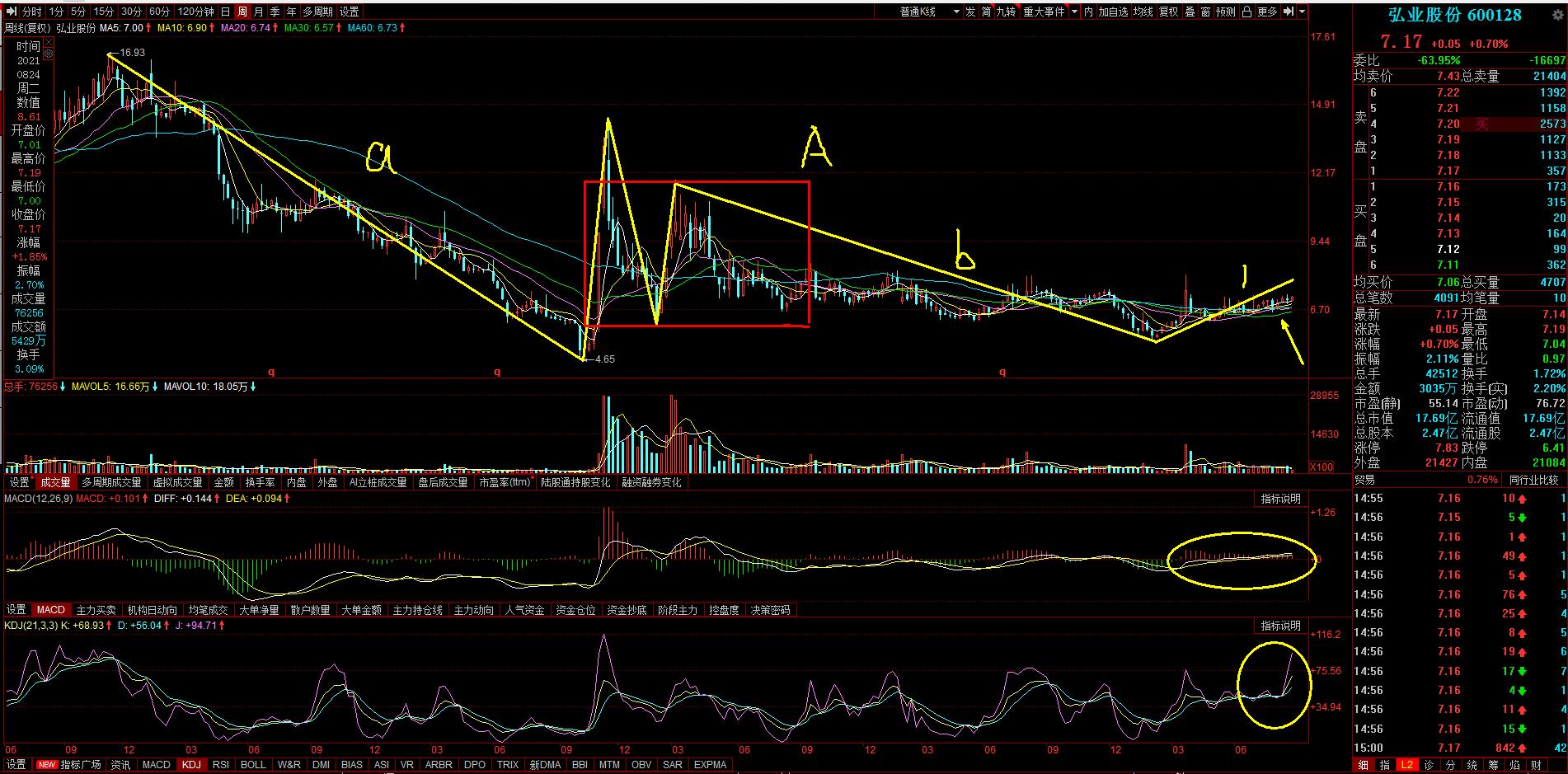
Task: Open the 更多 more options menu
Action: coord(1267,12)
